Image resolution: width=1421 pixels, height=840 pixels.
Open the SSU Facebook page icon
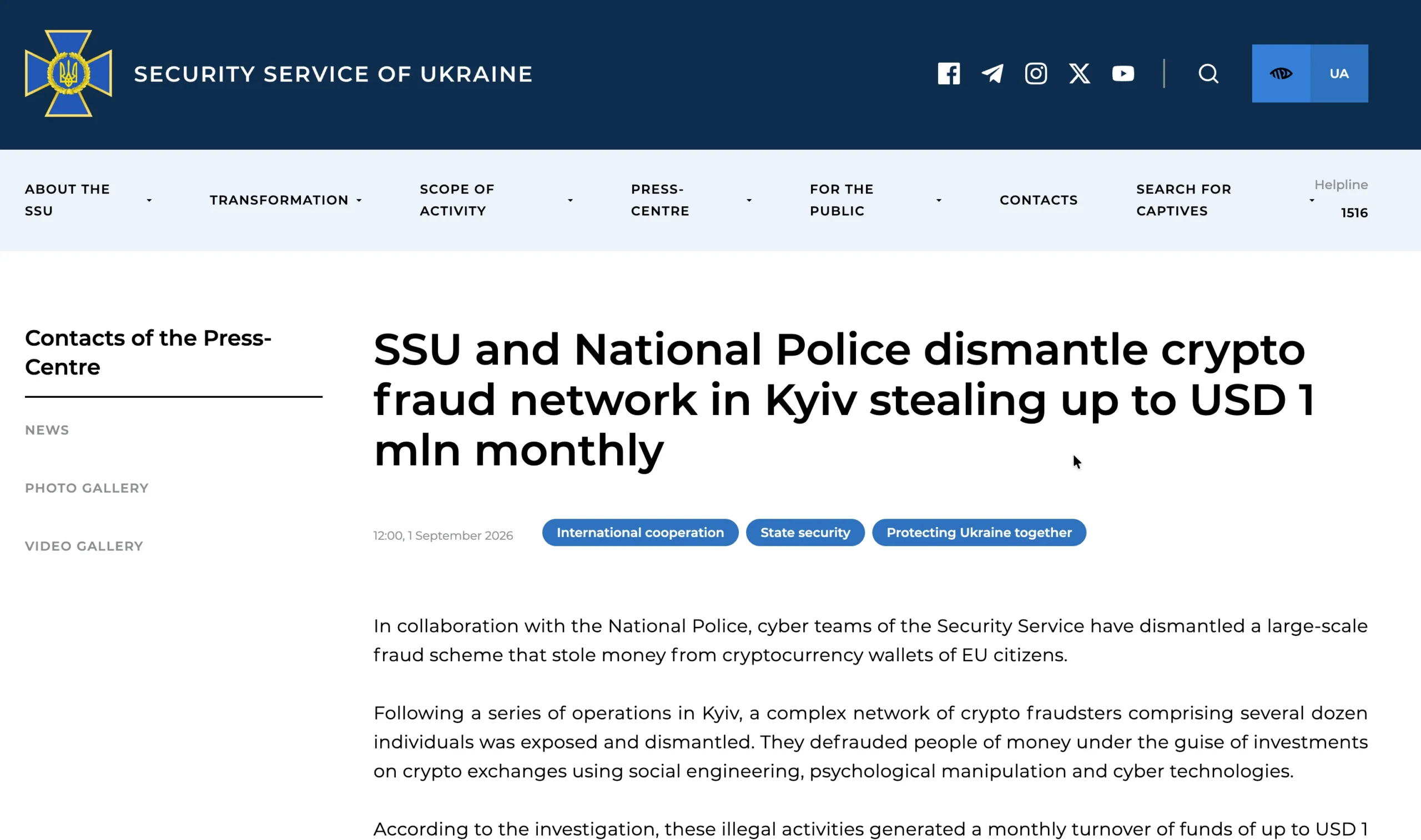pos(948,74)
